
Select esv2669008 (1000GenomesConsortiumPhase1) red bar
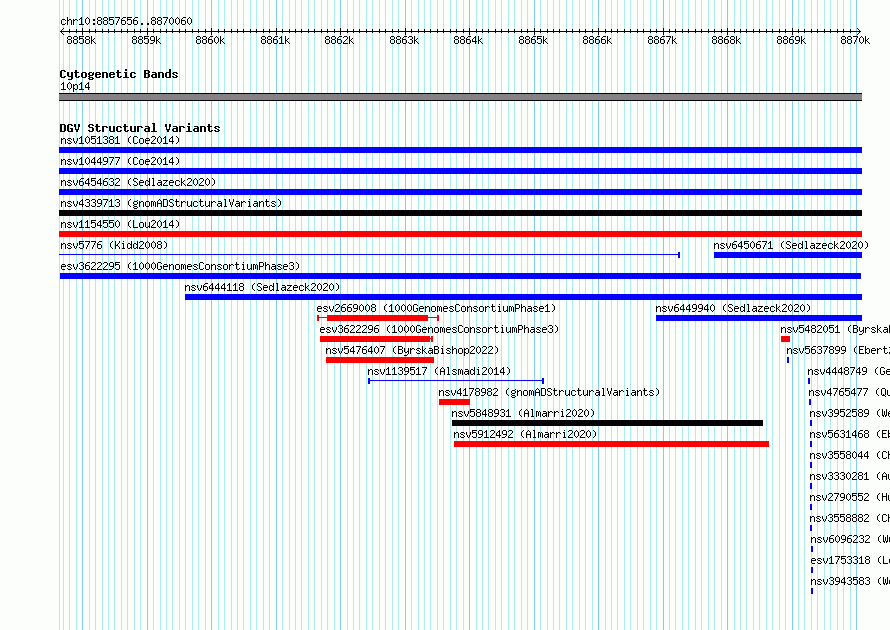click(x=377, y=318)
